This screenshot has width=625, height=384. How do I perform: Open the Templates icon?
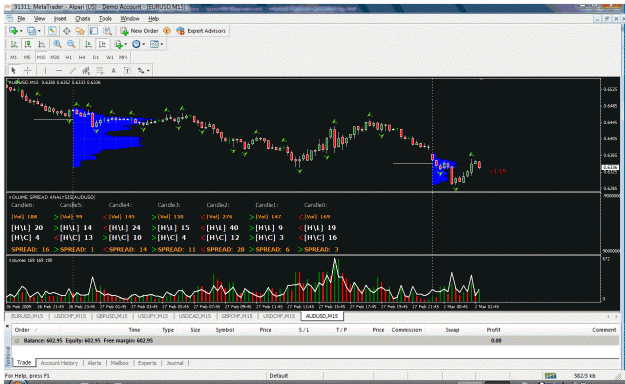pyautogui.click(x=154, y=44)
